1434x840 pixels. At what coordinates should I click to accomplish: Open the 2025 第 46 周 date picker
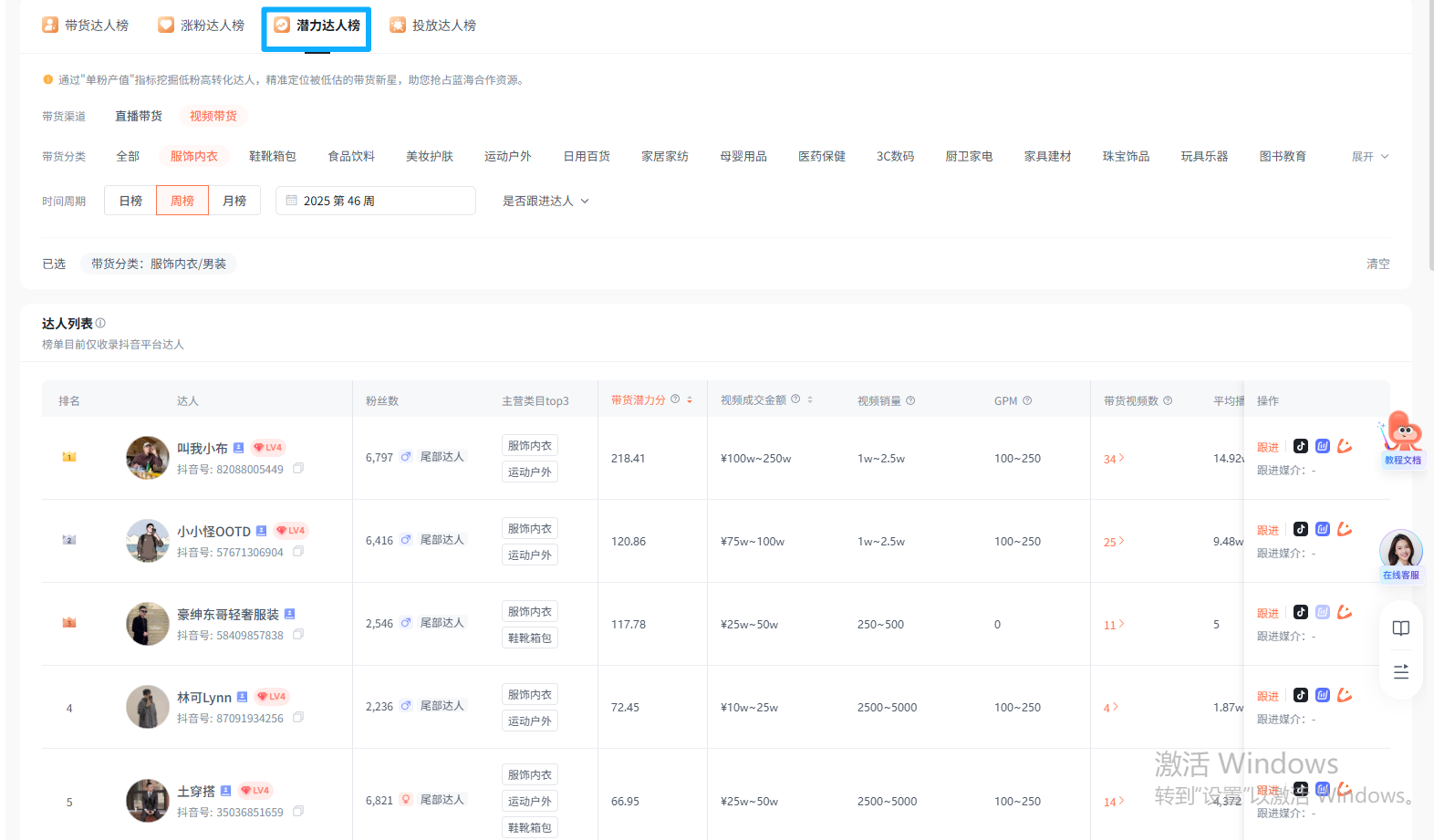[375, 201]
